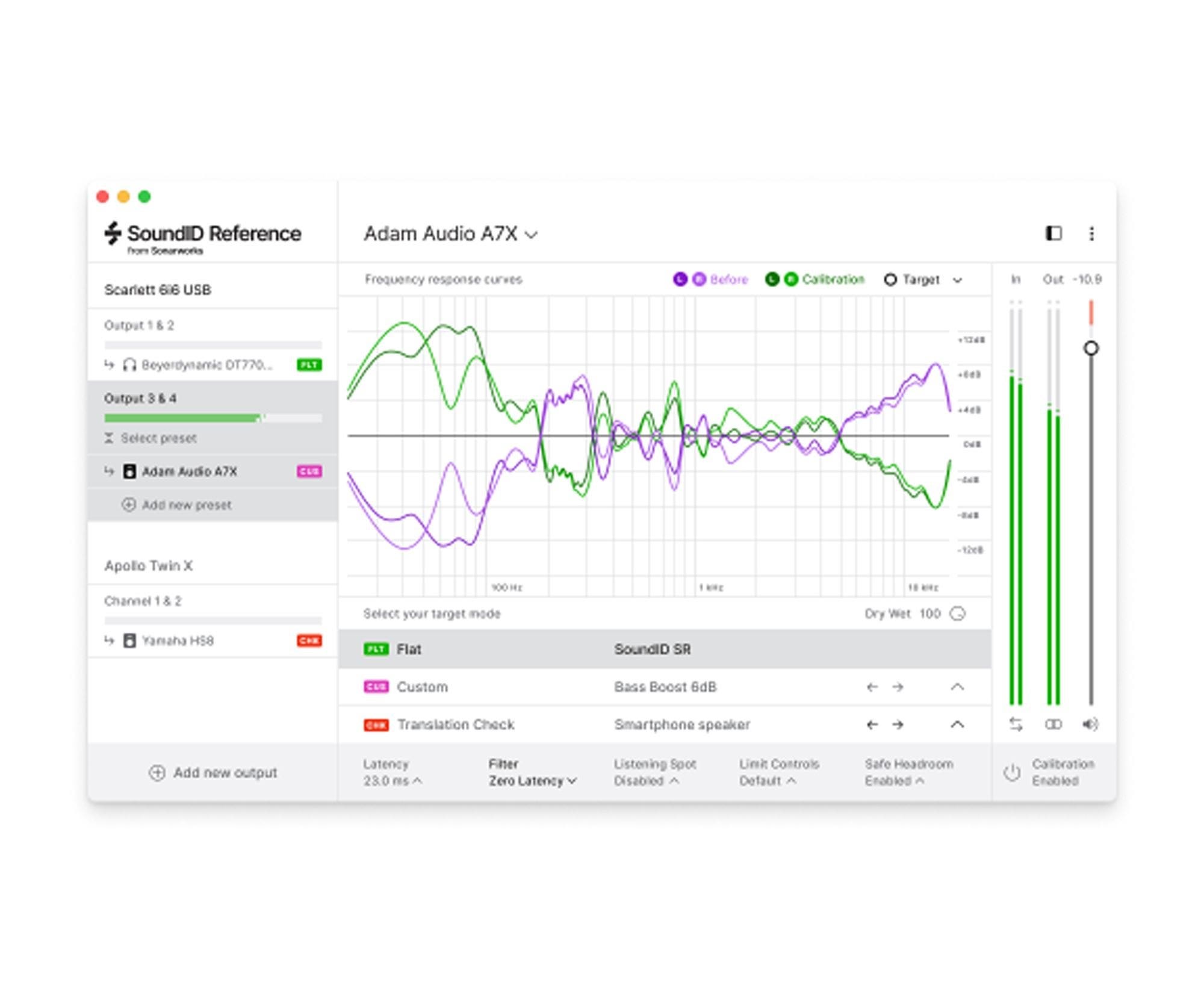This screenshot has height=1003, width=1204.
Task: Click the Apollo Twin X device header
Action: coord(148,565)
